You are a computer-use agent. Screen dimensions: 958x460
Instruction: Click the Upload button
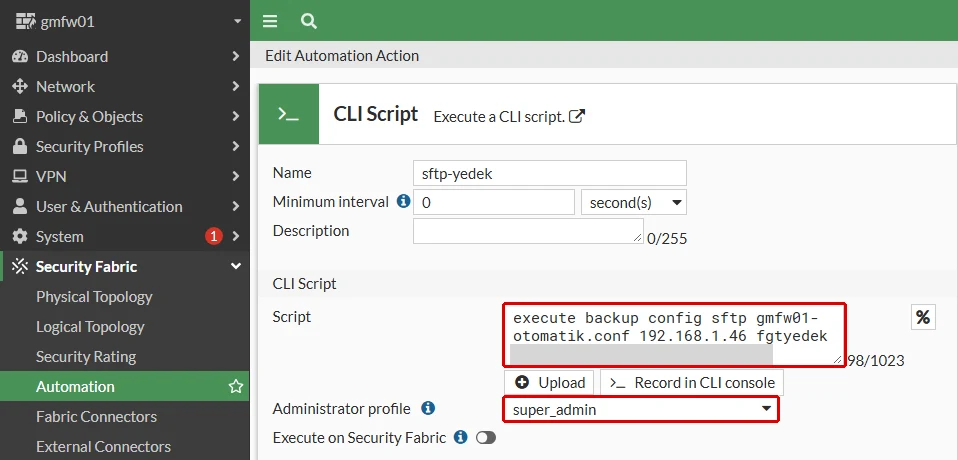[549, 383]
